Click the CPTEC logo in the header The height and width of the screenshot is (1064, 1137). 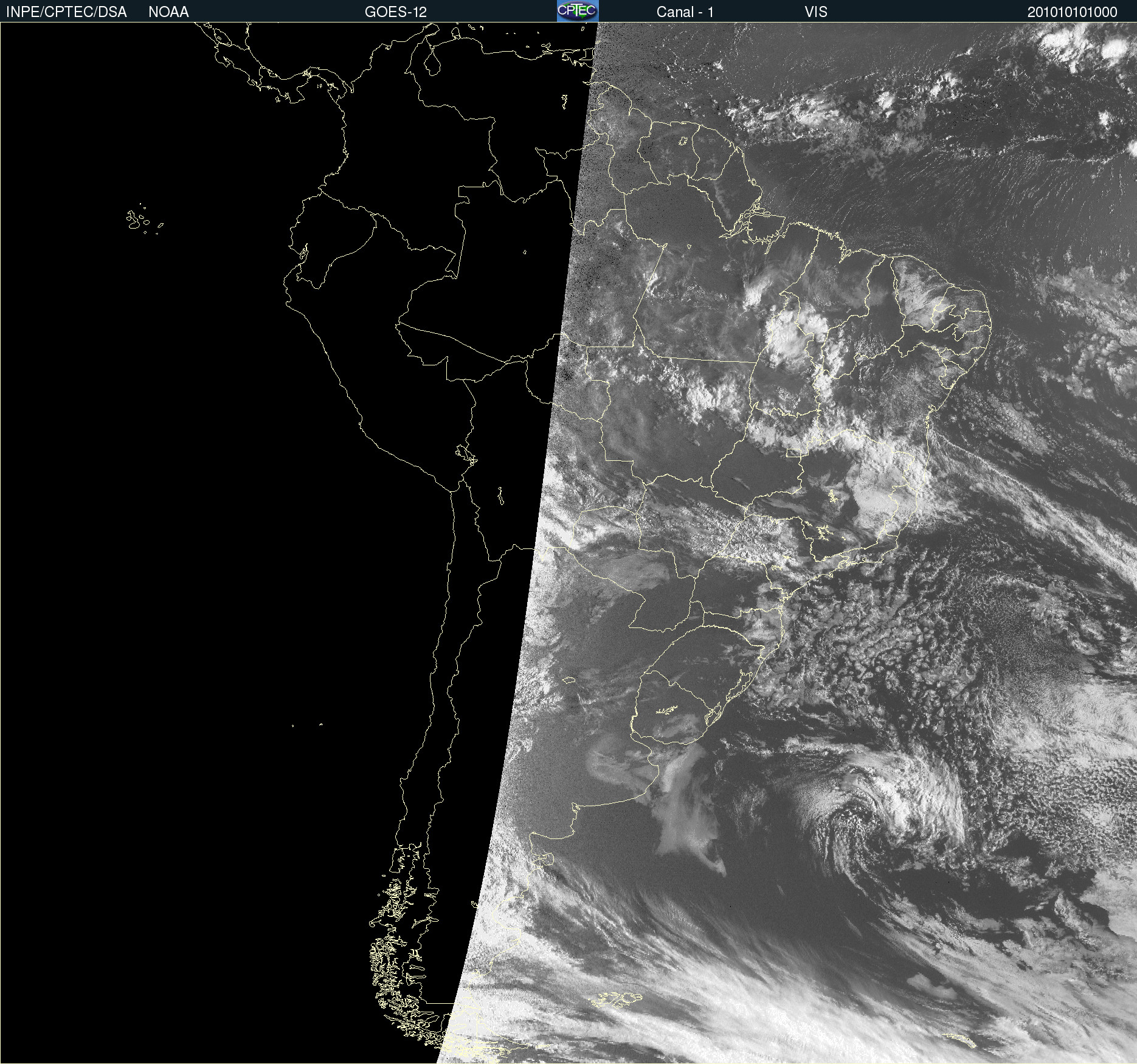pos(578,11)
